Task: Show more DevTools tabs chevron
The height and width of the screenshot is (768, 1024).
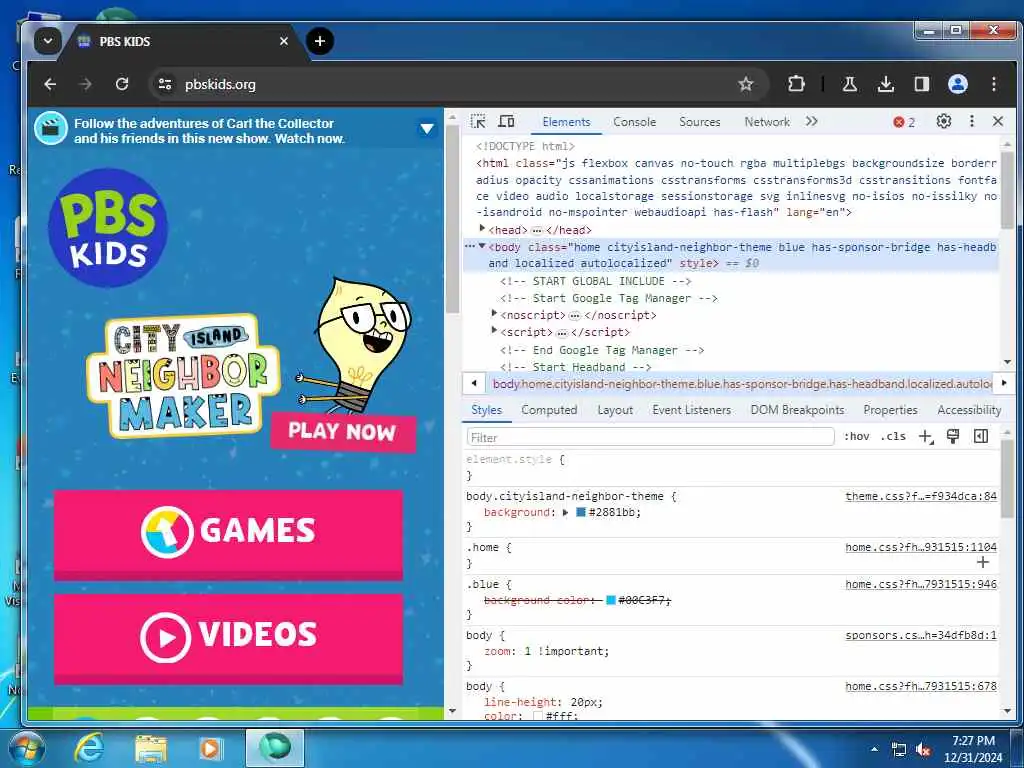Action: (x=811, y=121)
